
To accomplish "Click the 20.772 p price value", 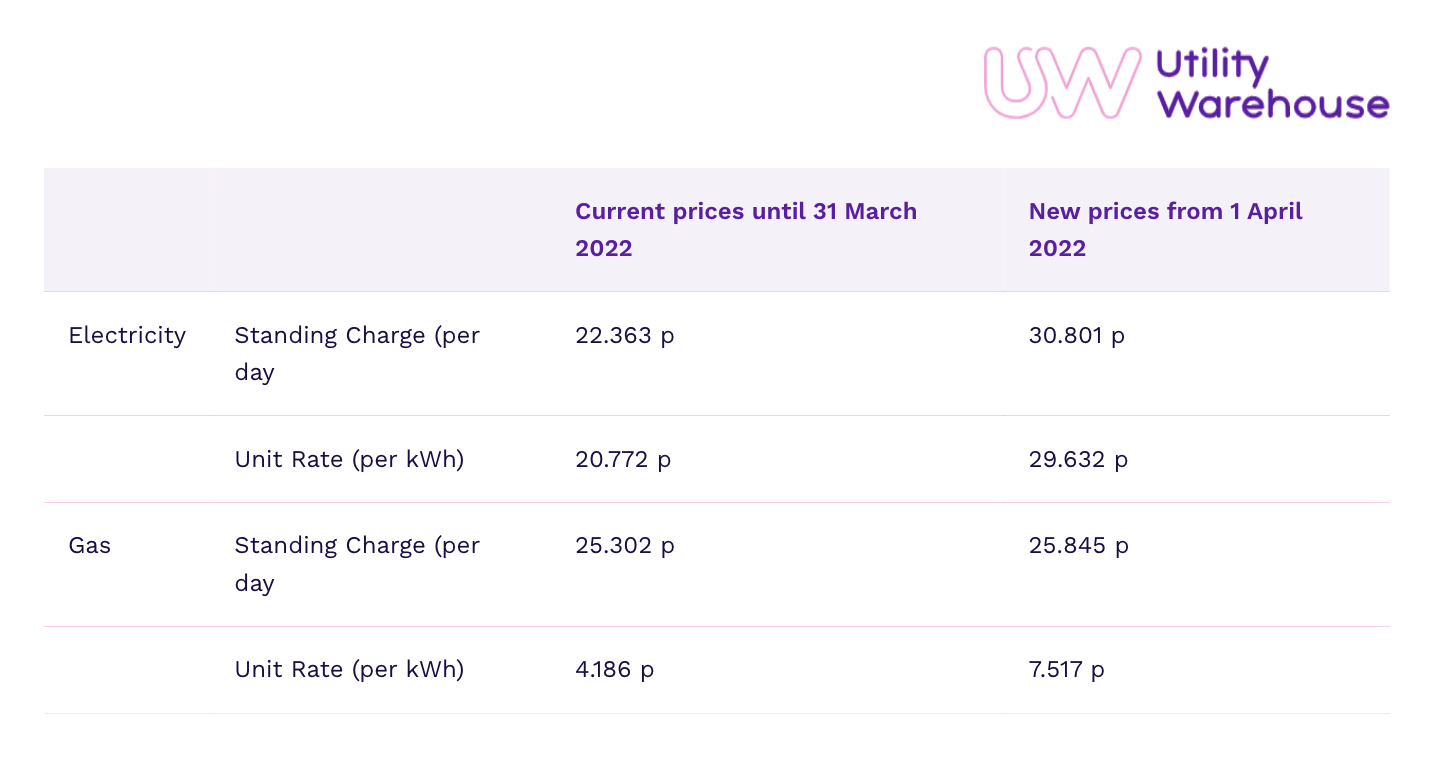I will pyautogui.click(x=623, y=459).
